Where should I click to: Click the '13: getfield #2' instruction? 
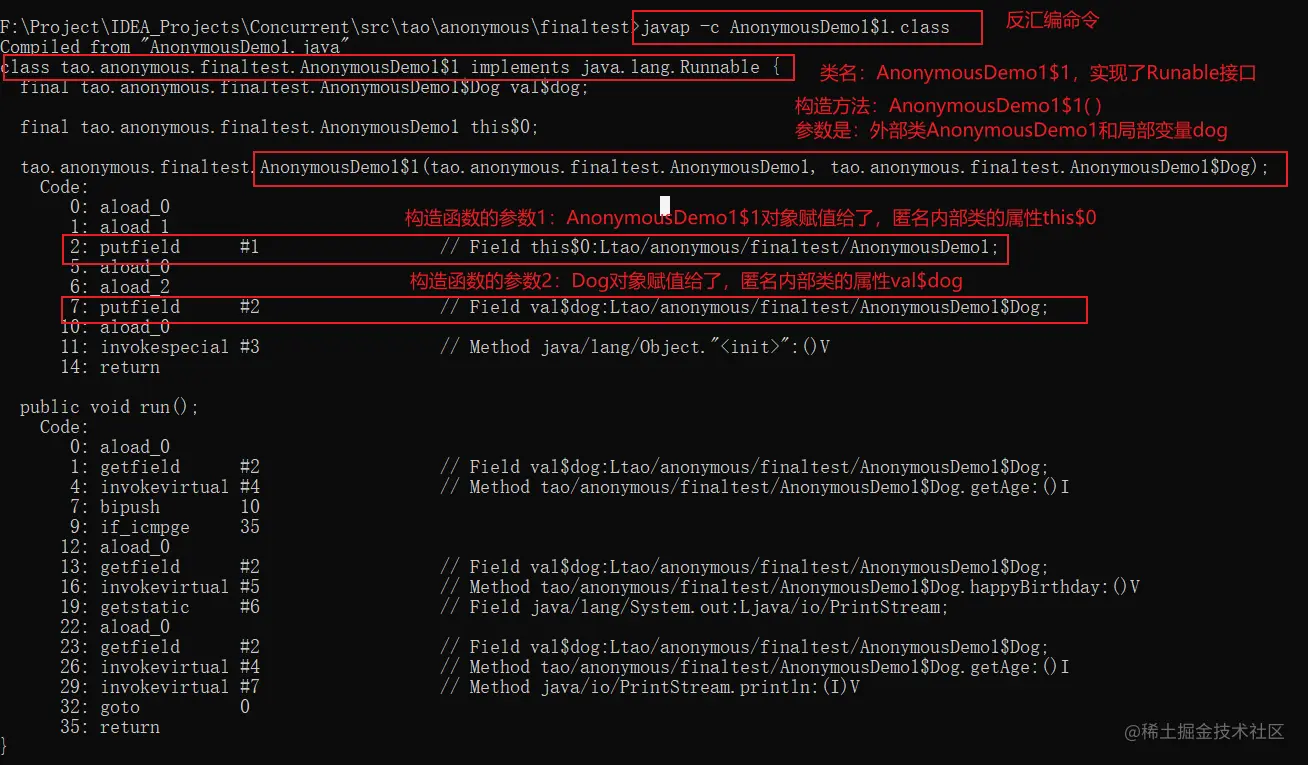(160, 567)
